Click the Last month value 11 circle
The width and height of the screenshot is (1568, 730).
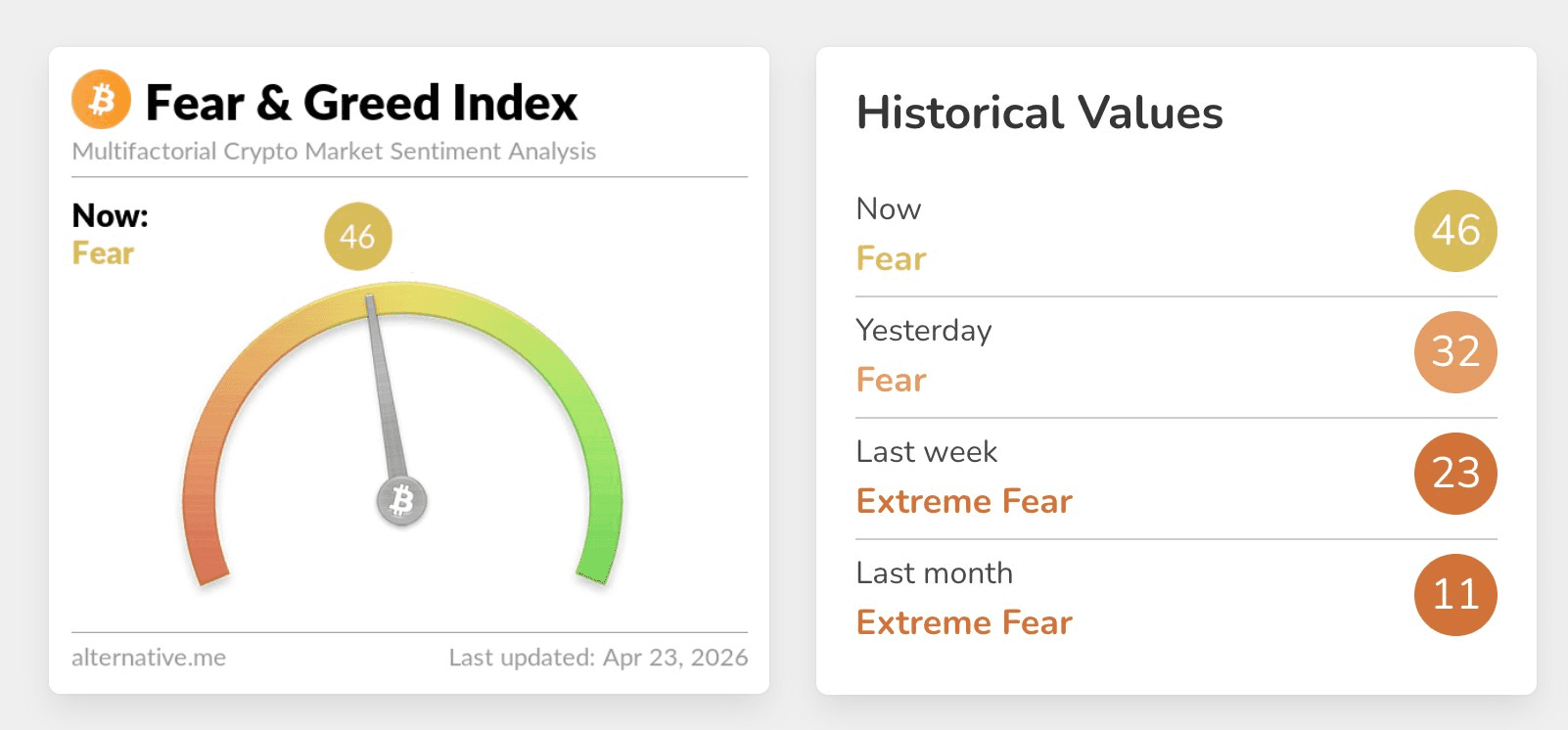[1454, 595]
